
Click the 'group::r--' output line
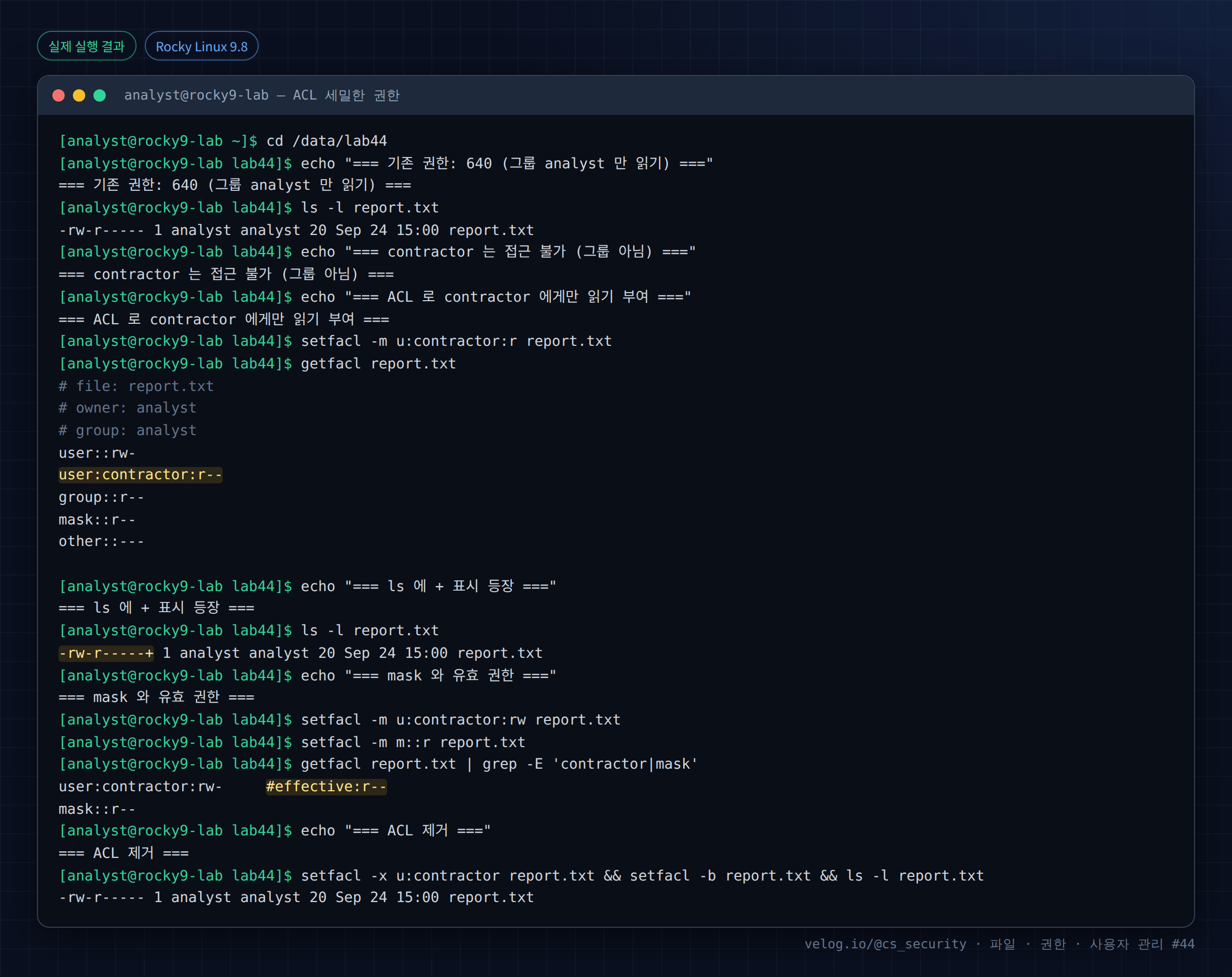[101, 497]
